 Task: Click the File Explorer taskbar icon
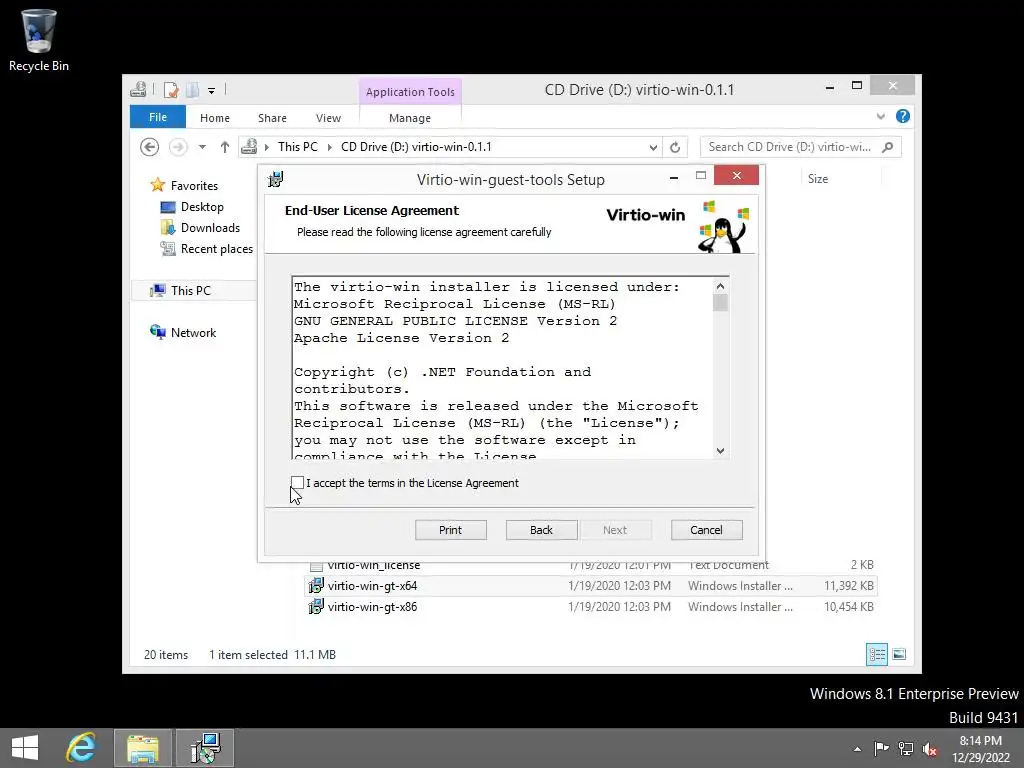click(x=143, y=748)
